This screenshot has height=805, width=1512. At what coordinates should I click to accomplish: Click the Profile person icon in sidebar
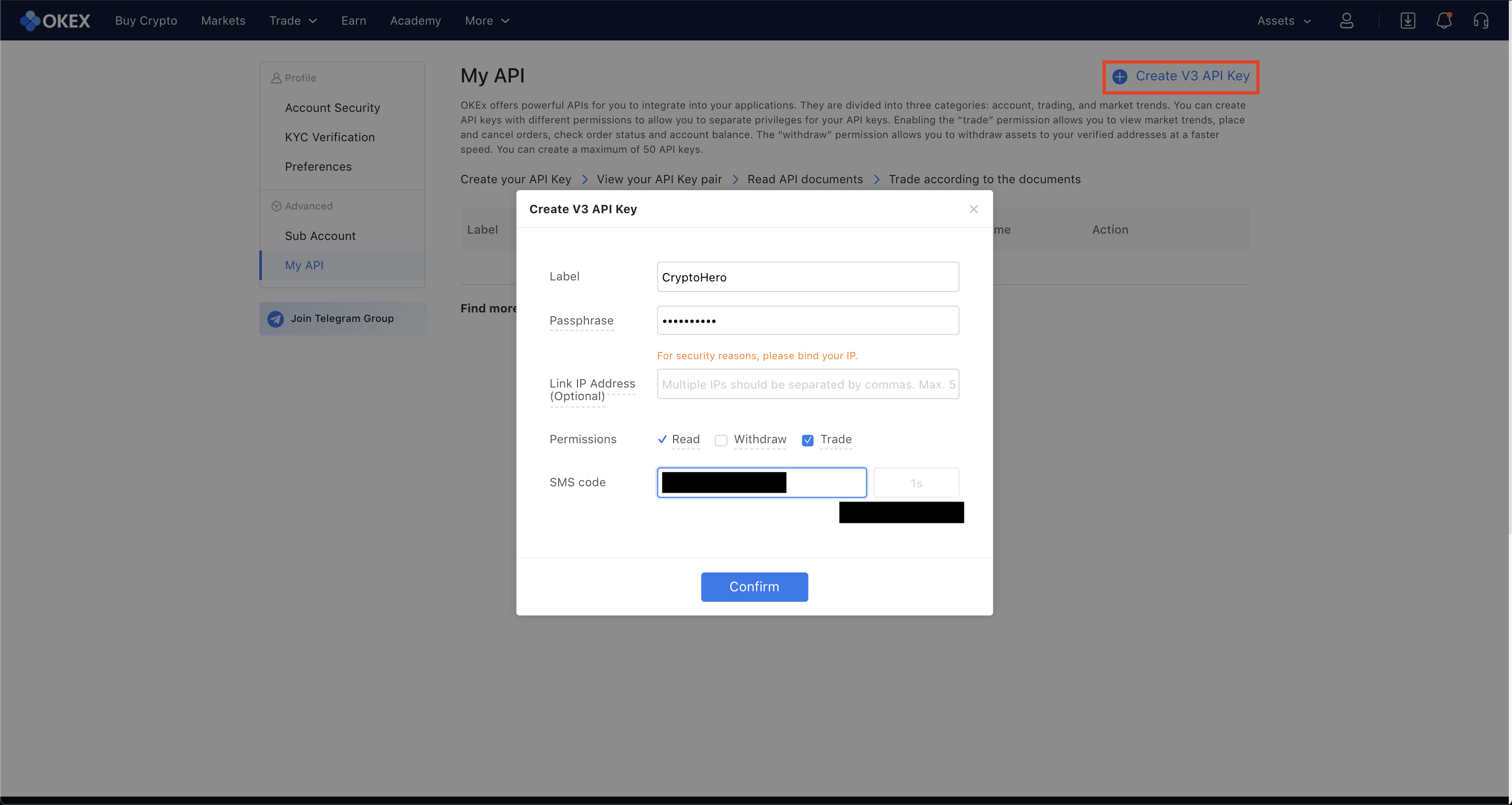coord(276,78)
